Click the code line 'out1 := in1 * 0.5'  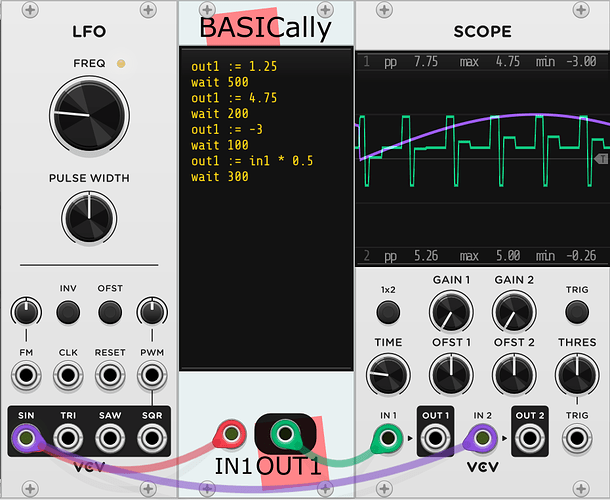tap(252, 161)
